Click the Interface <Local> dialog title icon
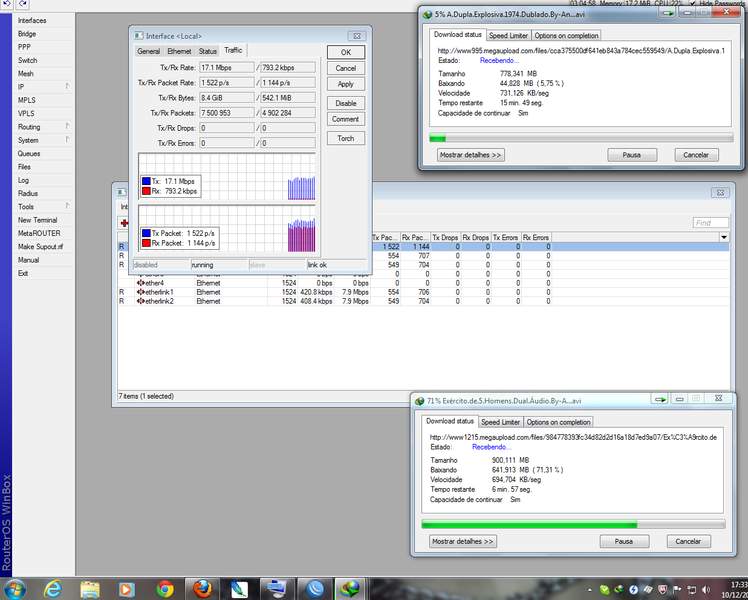Viewport: 748px width, 600px height. point(138,36)
